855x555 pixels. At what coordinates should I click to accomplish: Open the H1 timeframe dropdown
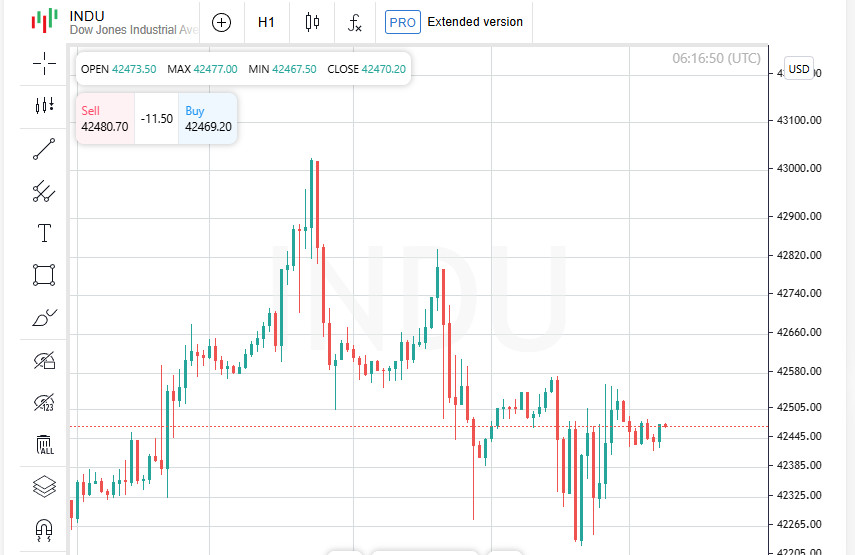tap(266, 22)
